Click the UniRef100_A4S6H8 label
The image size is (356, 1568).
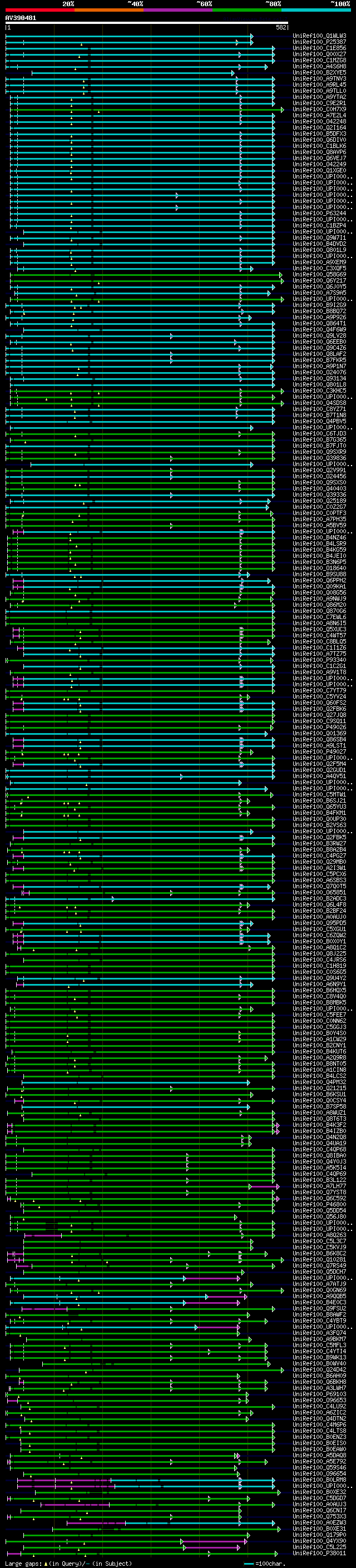coord(319,66)
